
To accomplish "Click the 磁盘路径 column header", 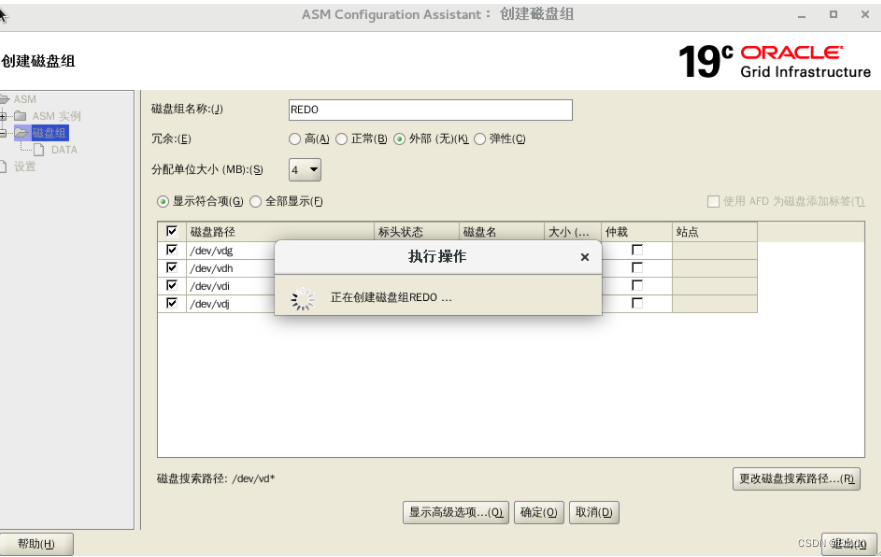I will [280, 232].
